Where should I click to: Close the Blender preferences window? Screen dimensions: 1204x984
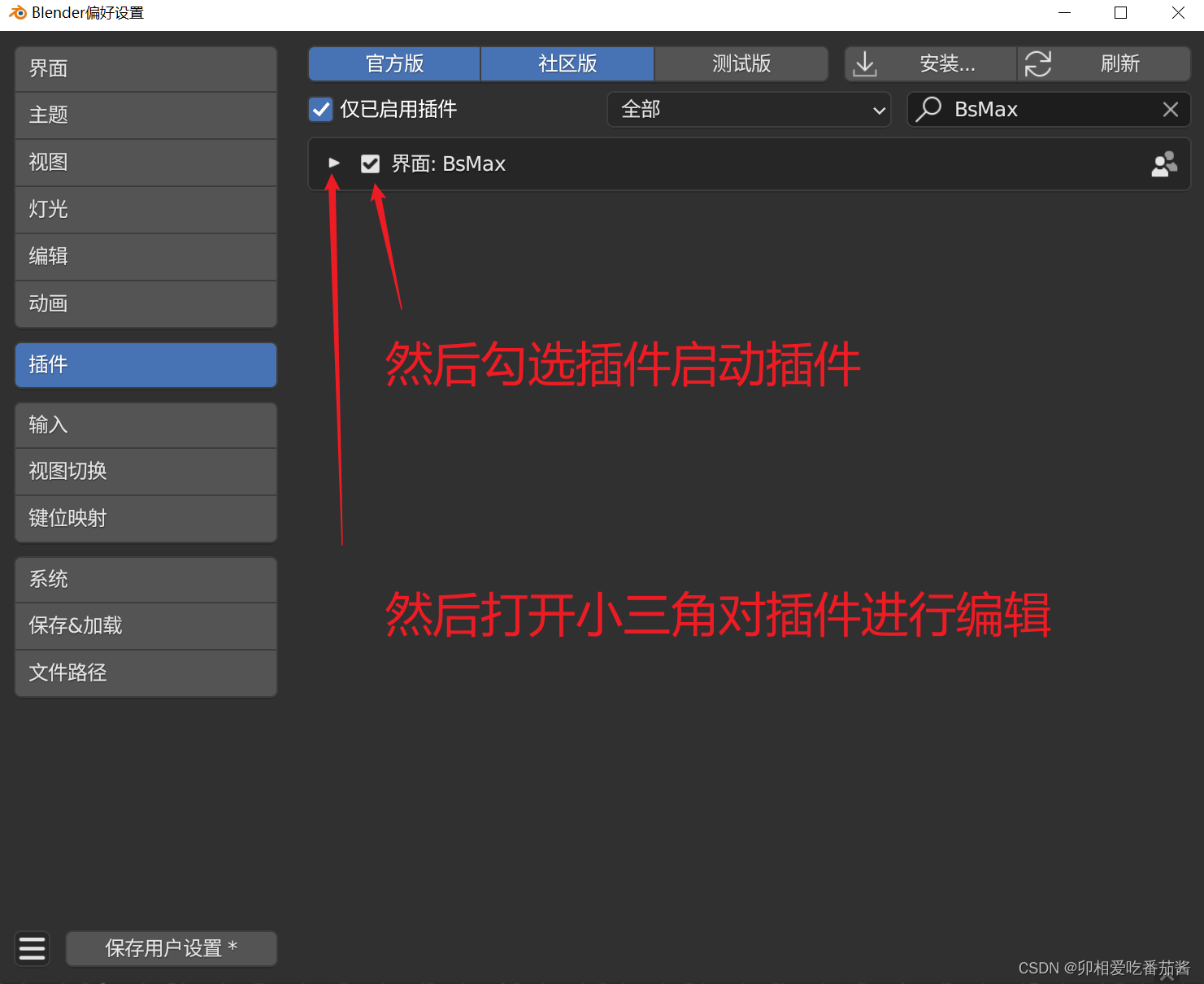tap(1178, 13)
